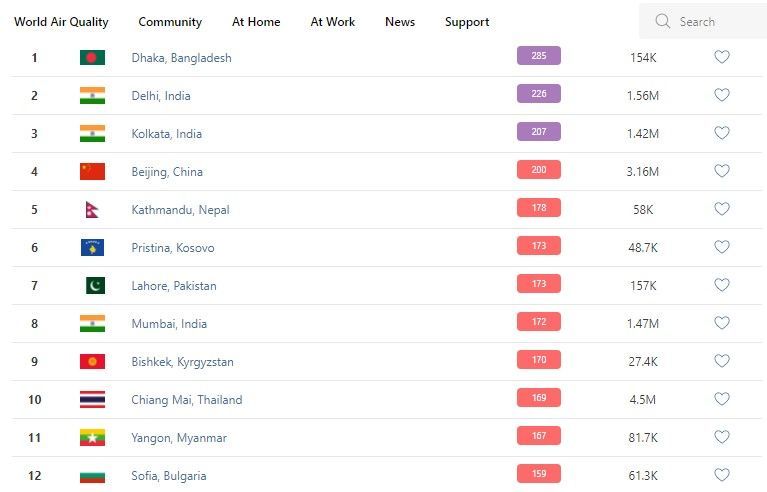Click the China flag icon

pyautogui.click(x=92, y=171)
